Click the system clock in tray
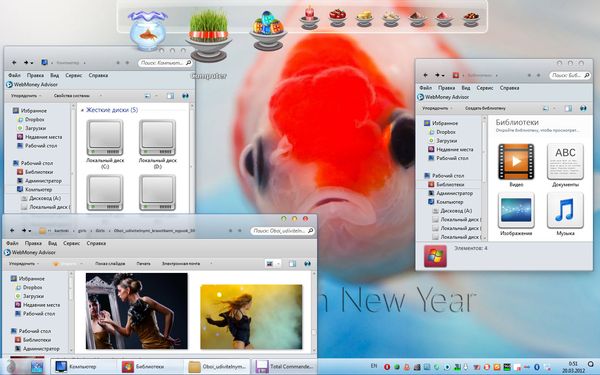This screenshot has width=600, height=375. pos(573,367)
